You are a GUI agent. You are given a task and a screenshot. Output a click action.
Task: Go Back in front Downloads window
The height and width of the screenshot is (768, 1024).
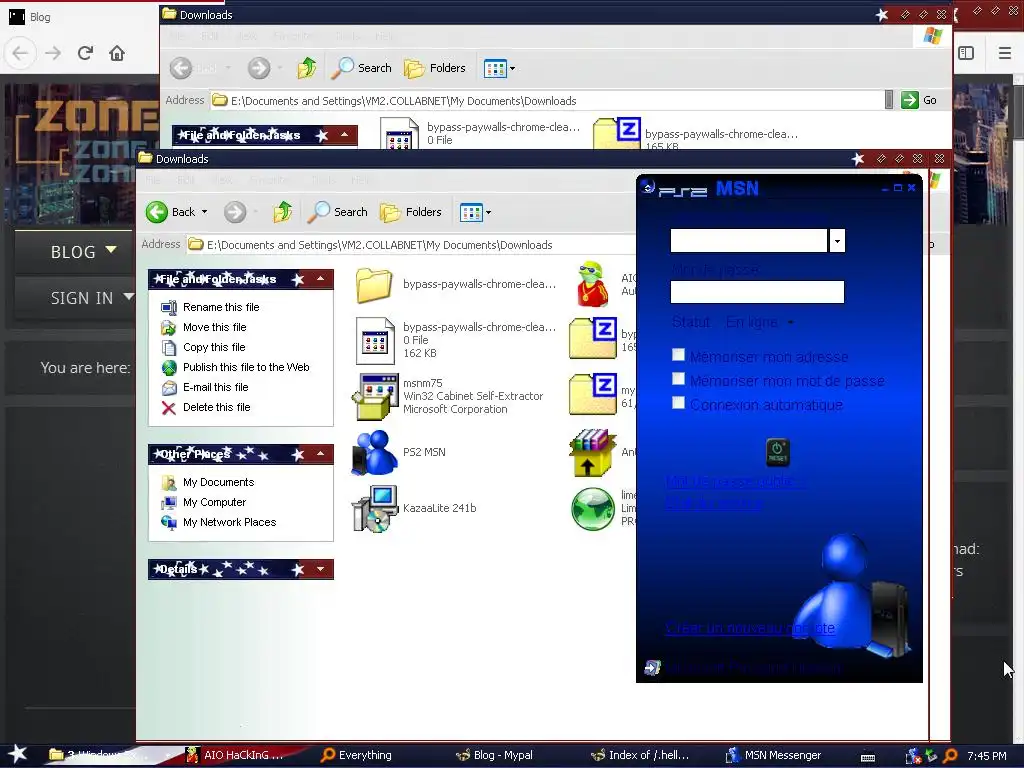click(x=170, y=212)
